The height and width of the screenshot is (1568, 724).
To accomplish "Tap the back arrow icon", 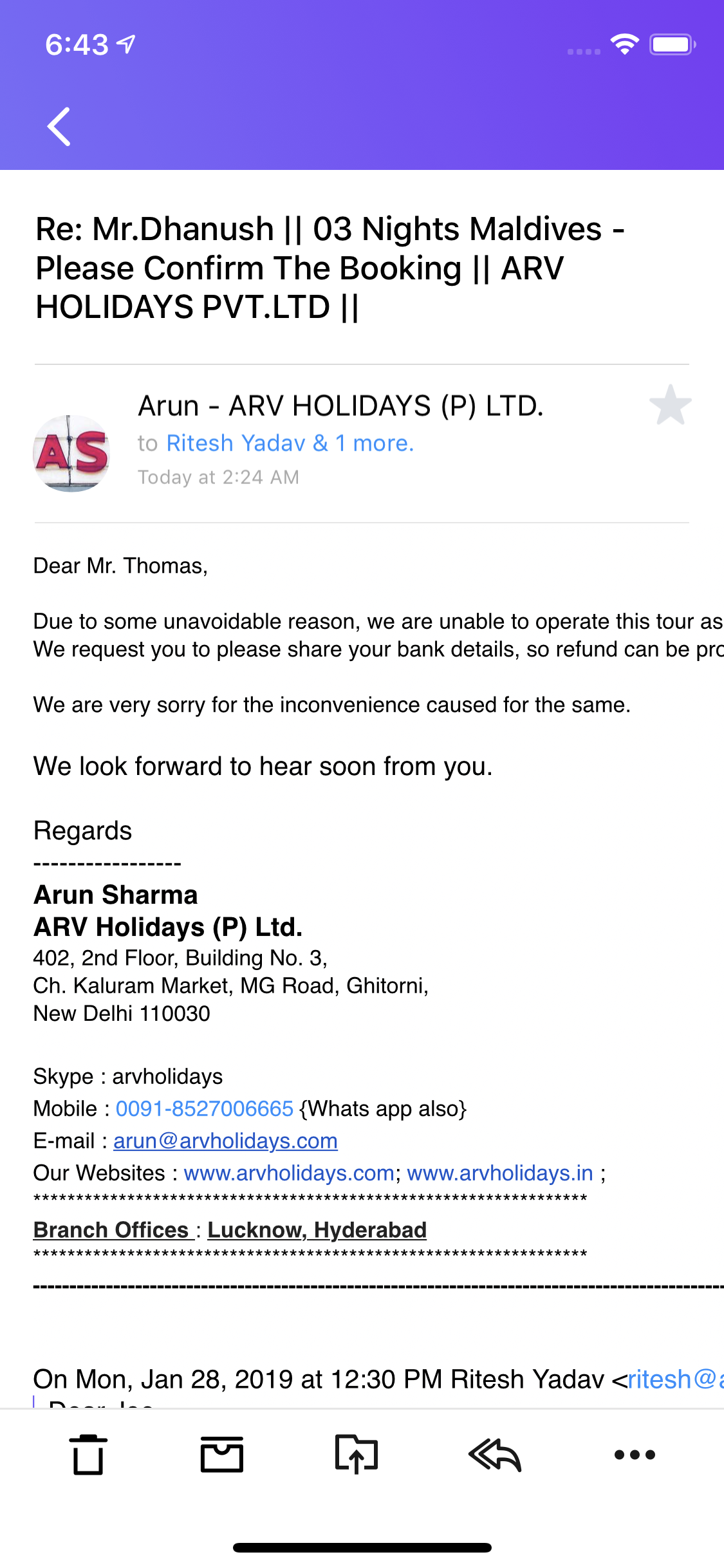I will coord(59,126).
